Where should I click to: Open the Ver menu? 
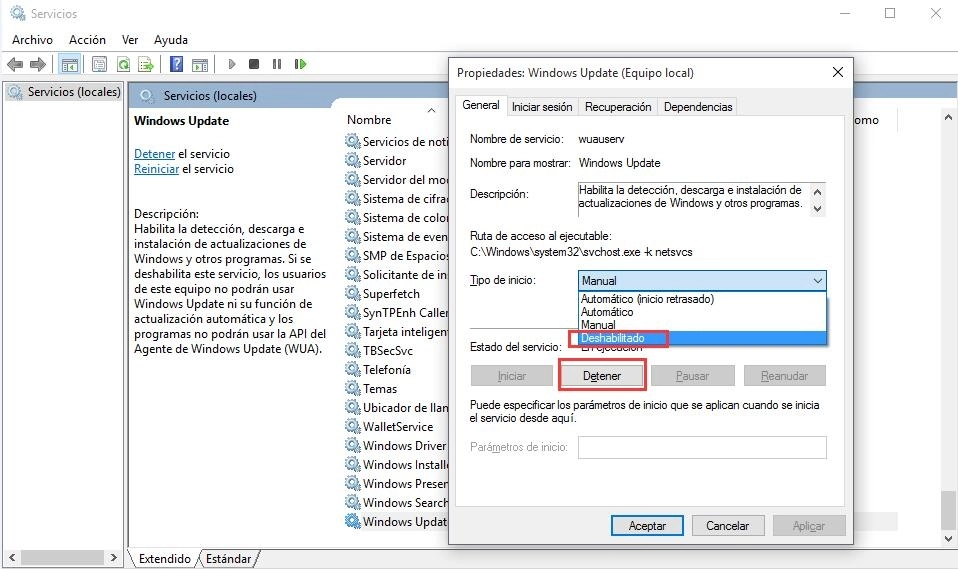click(130, 40)
